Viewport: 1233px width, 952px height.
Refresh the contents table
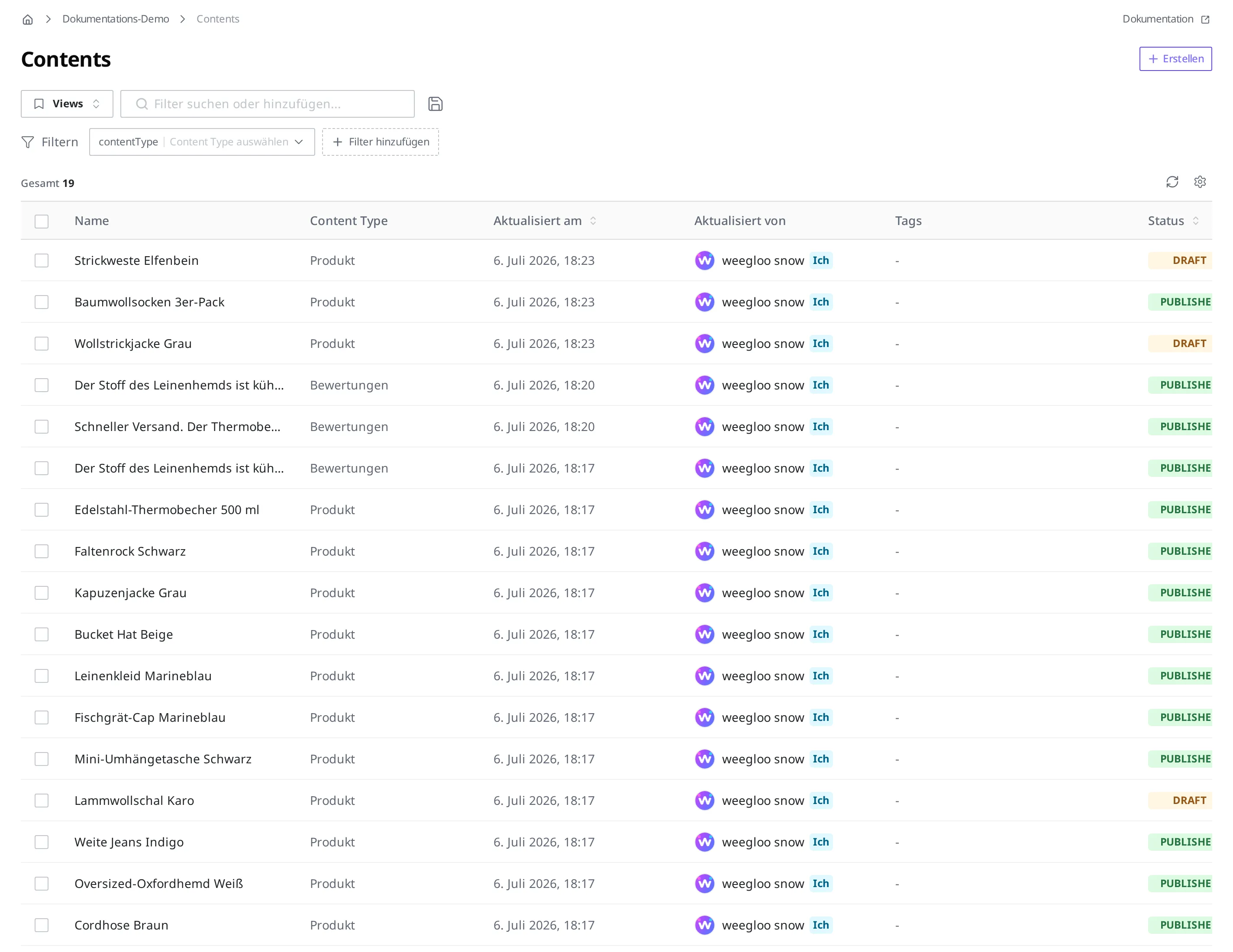[1172, 182]
